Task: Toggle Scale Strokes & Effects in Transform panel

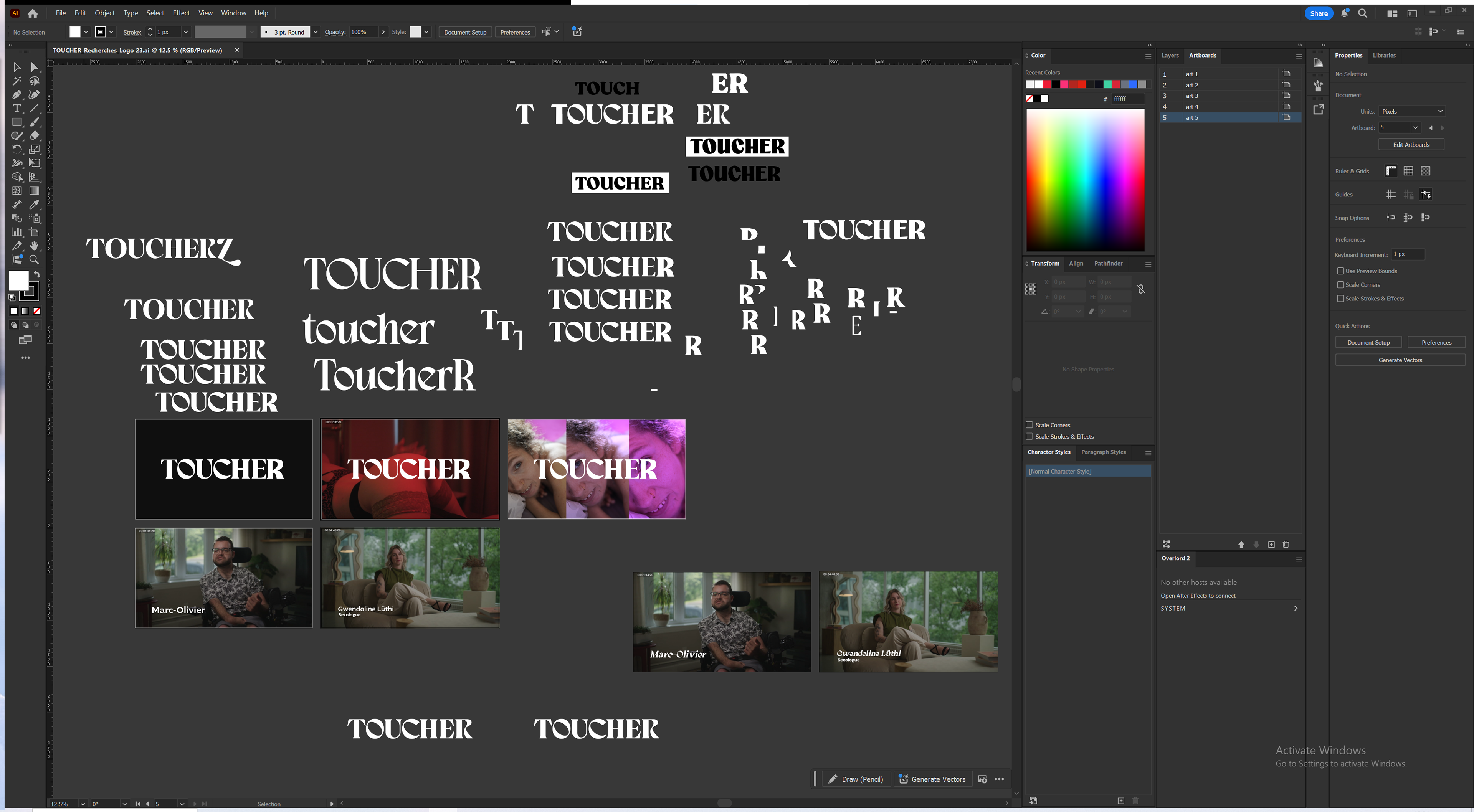Action: (1029, 437)
